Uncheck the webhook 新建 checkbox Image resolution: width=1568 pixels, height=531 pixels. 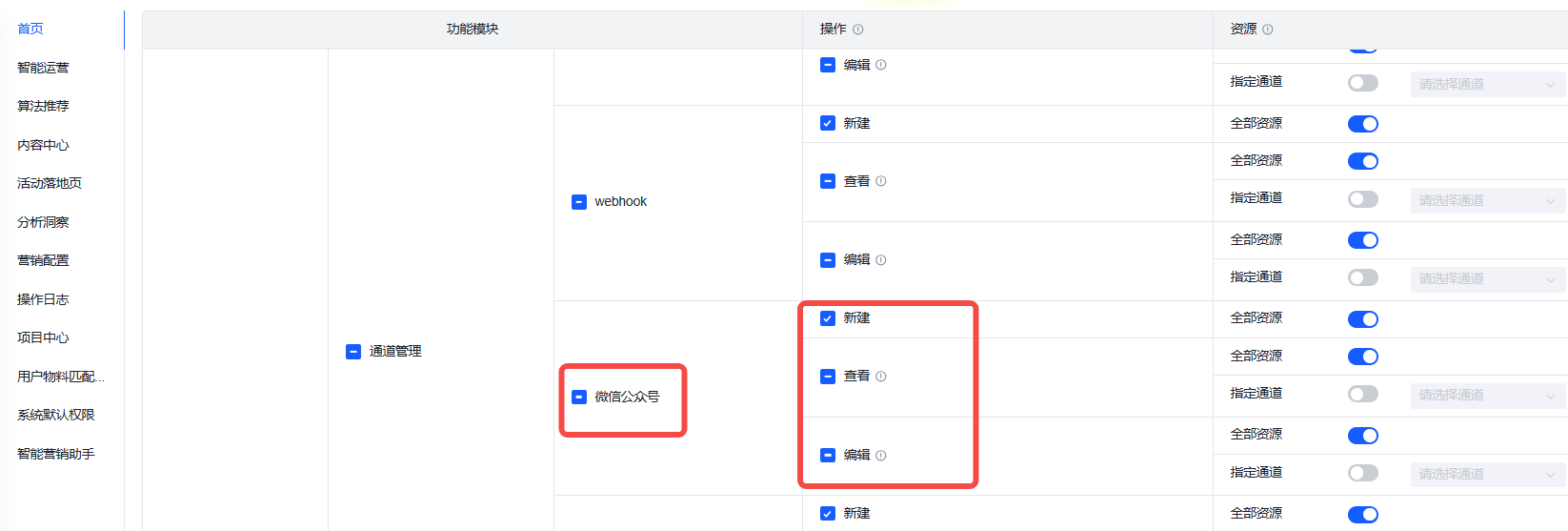828,123
